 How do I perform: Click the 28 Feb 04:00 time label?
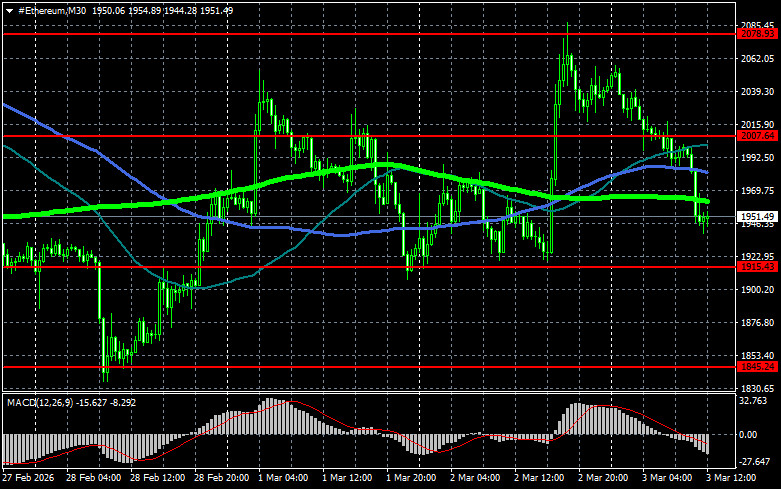click(93, 478)
